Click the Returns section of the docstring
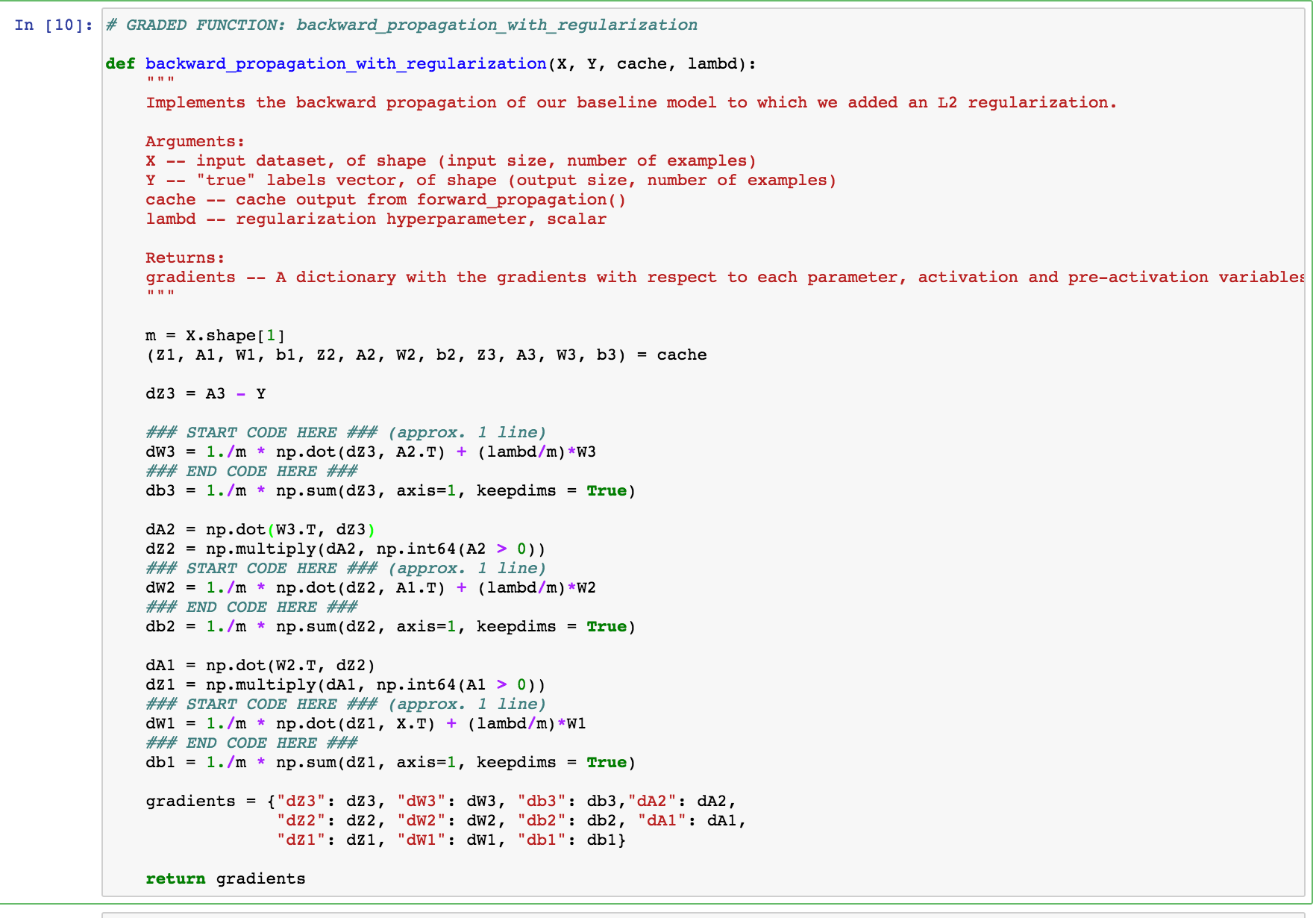 pos(184,257)
